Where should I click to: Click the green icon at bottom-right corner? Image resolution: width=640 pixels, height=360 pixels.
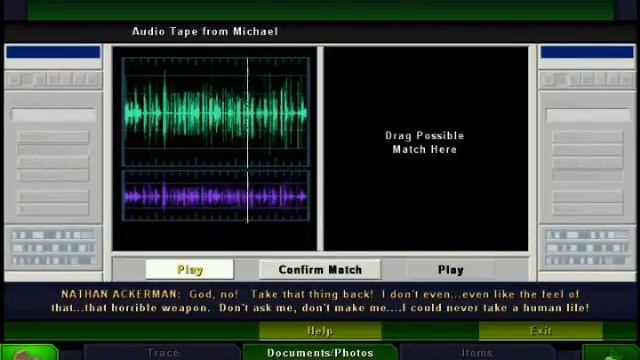click(611, 352)
